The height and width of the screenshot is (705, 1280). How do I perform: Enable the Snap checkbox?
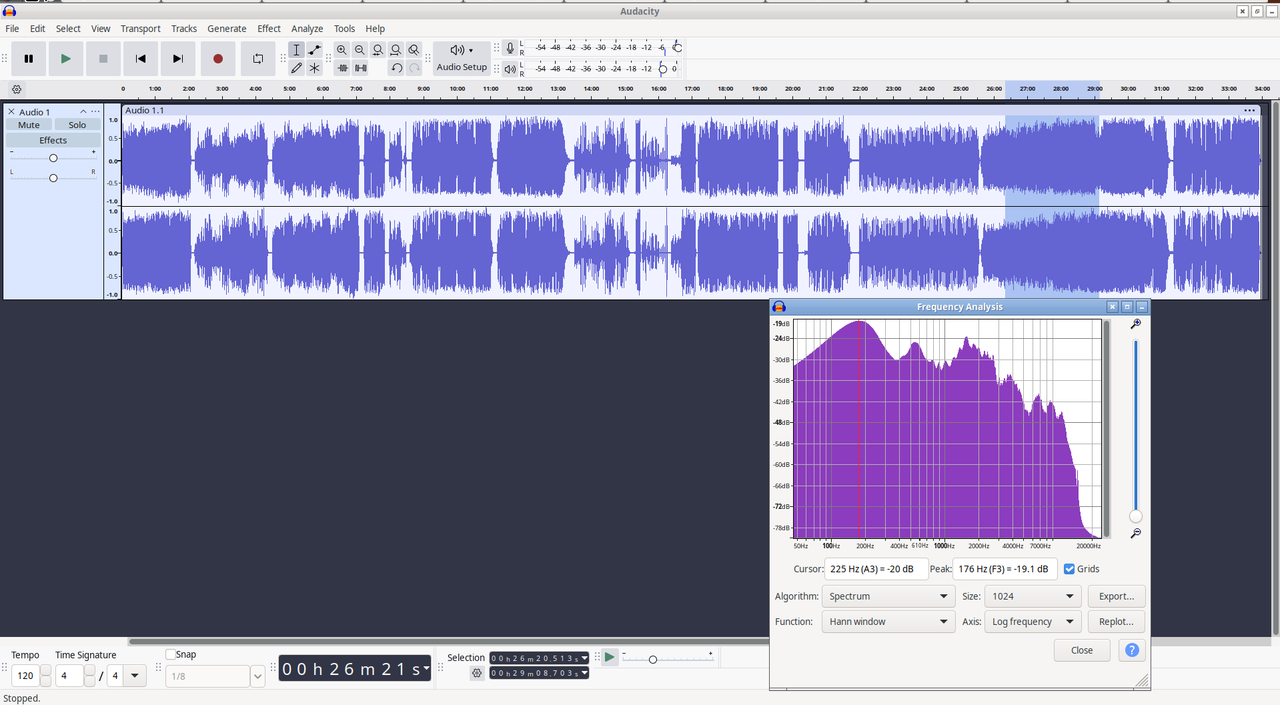[x=171, y=654]
